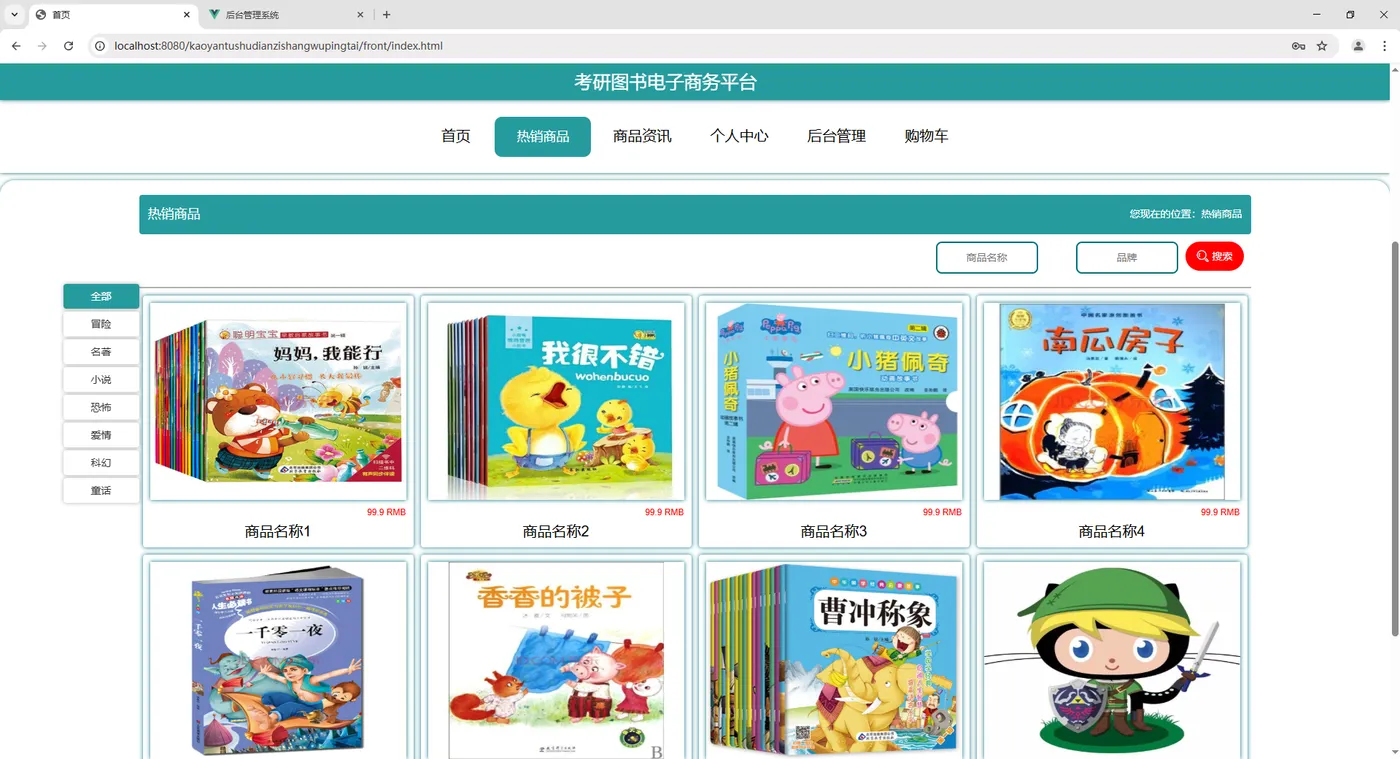Click the 商品名称3 product title
Screen dimensions: 1400x759
(x=834, y=532)
